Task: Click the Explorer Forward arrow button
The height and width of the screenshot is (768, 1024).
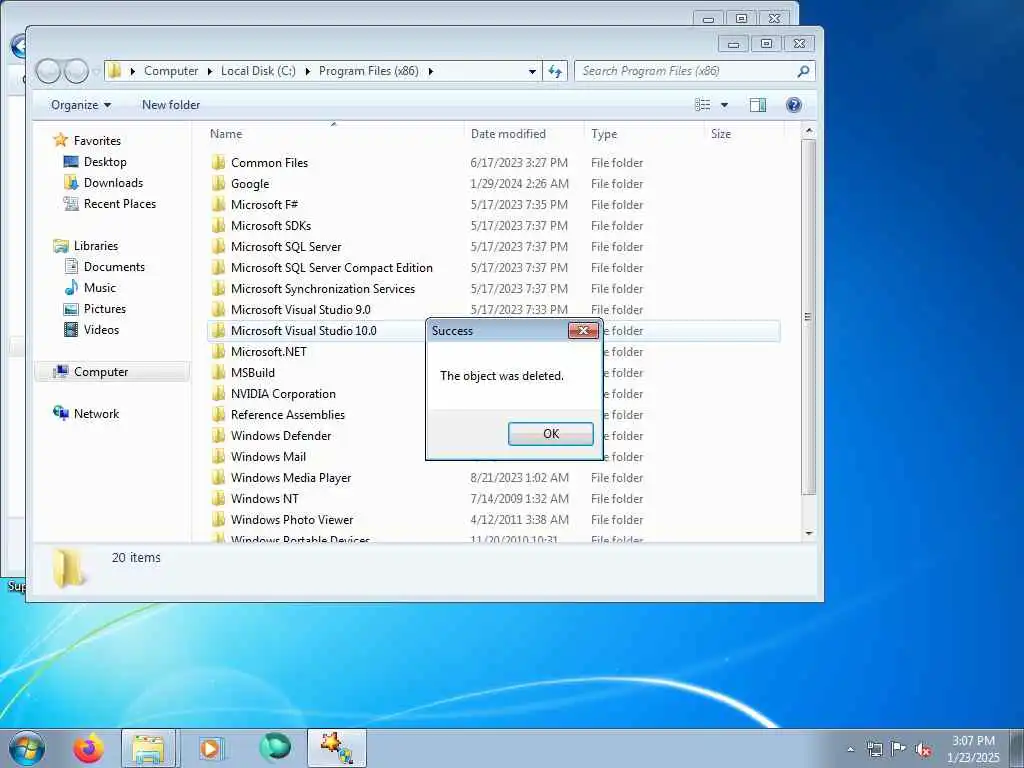Action: point(76,71)
